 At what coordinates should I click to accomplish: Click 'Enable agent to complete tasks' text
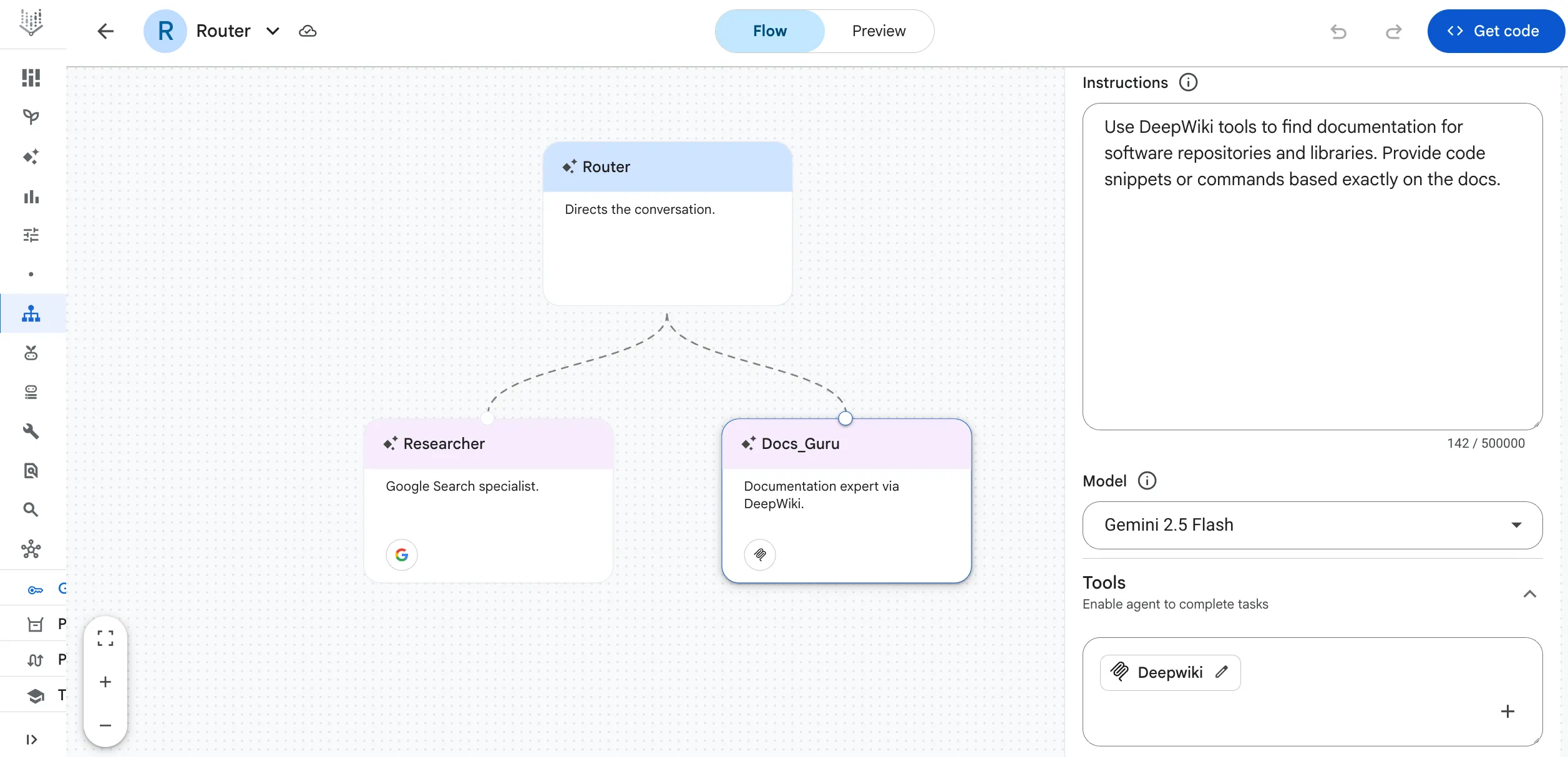tap(1175, 604)
